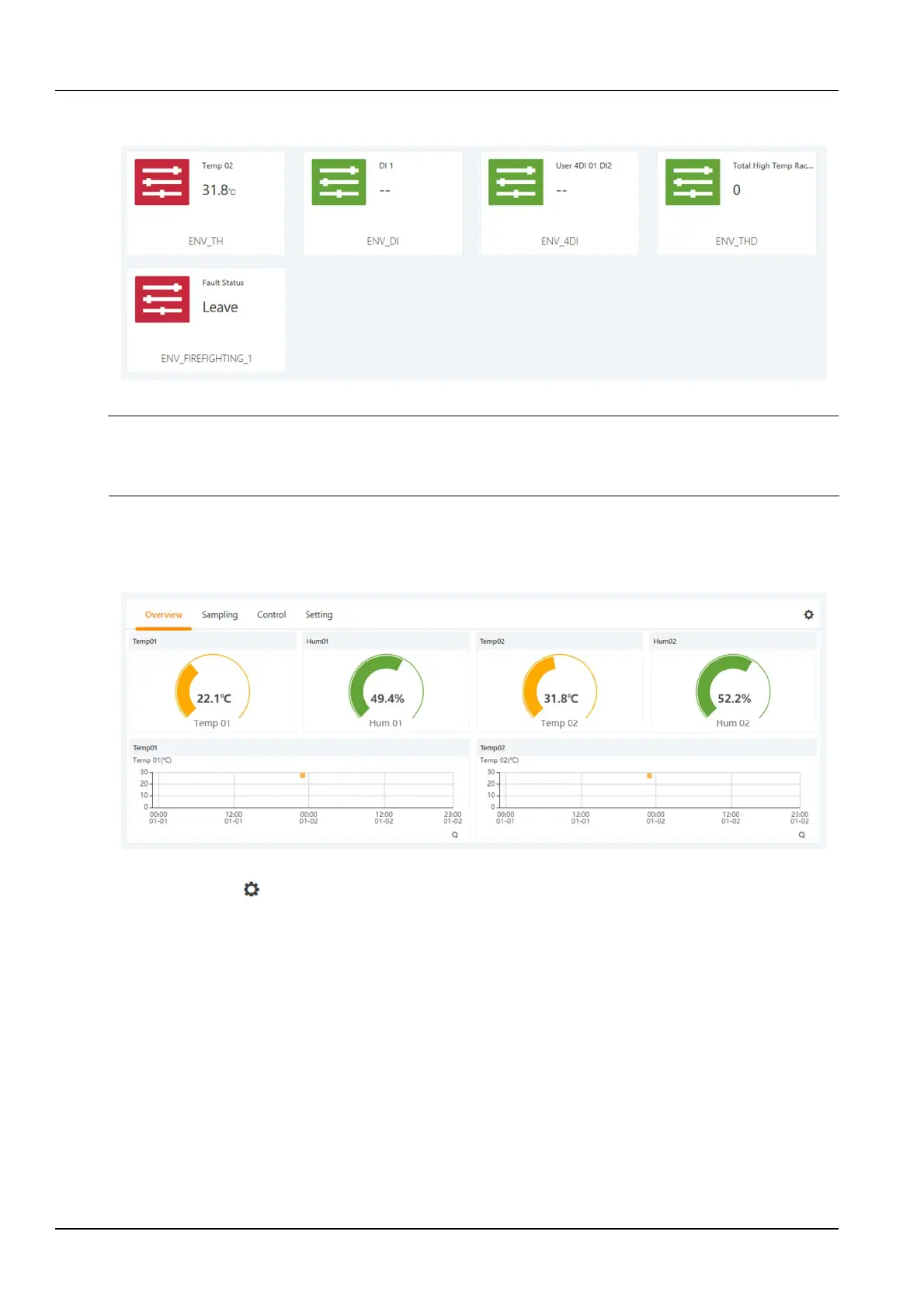Switch to the Sampling tab

pos(220,614)
